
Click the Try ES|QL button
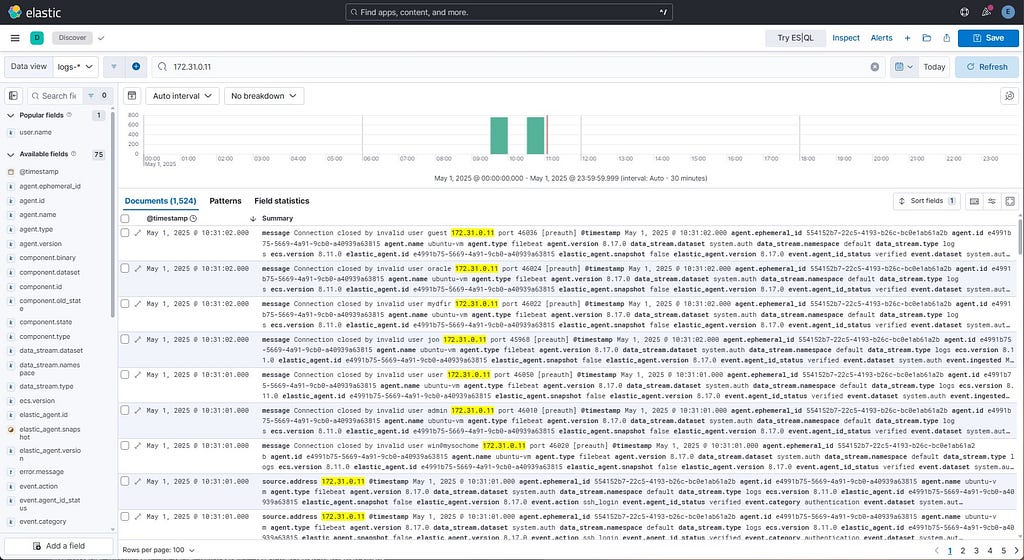coord(795,38)
